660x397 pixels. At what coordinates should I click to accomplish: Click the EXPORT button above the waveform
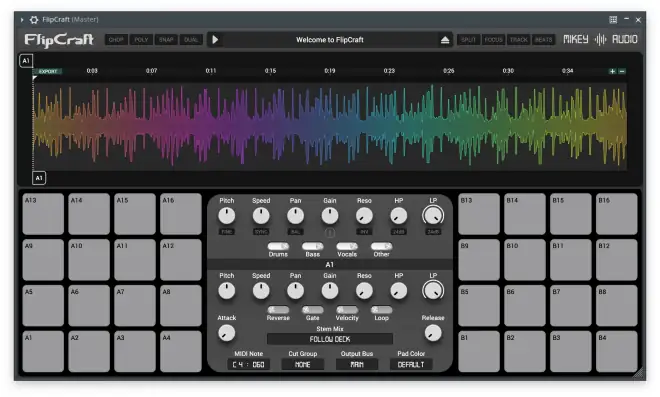pyautogui.click(x=48, y=72)
